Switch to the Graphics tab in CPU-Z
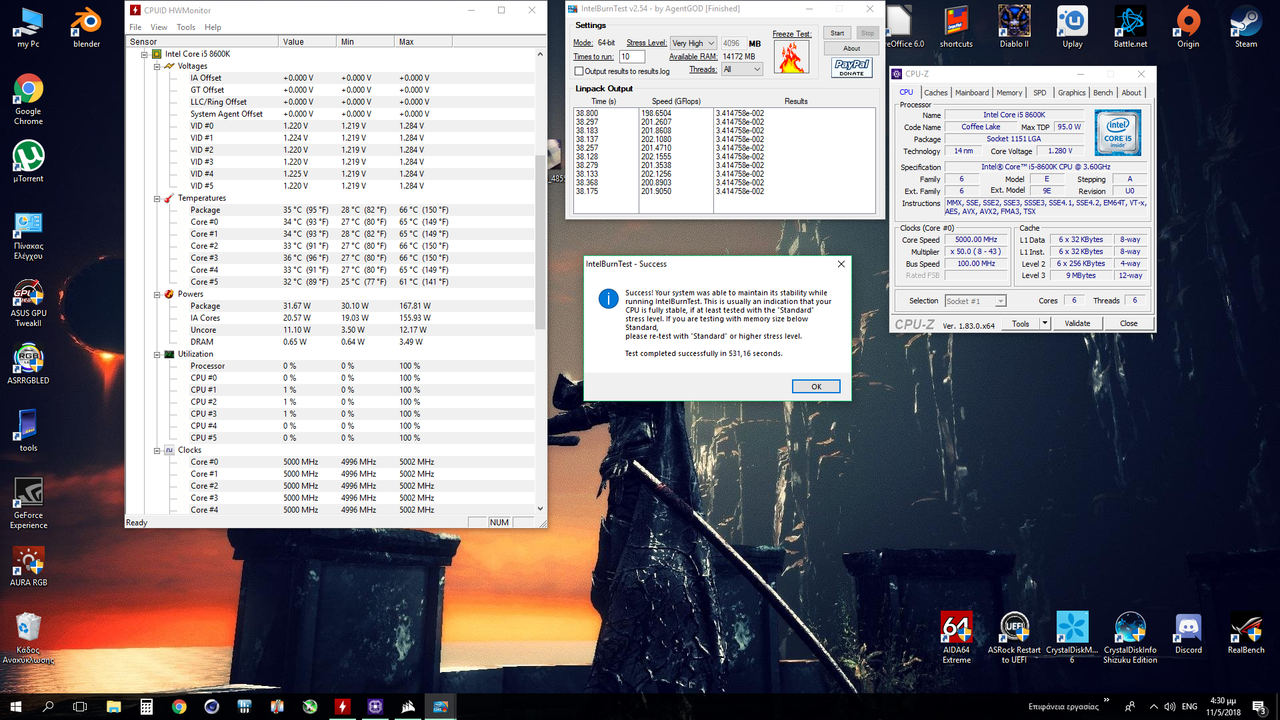The width and height of the screenshot is (1280, 720). coord(1072,92)
